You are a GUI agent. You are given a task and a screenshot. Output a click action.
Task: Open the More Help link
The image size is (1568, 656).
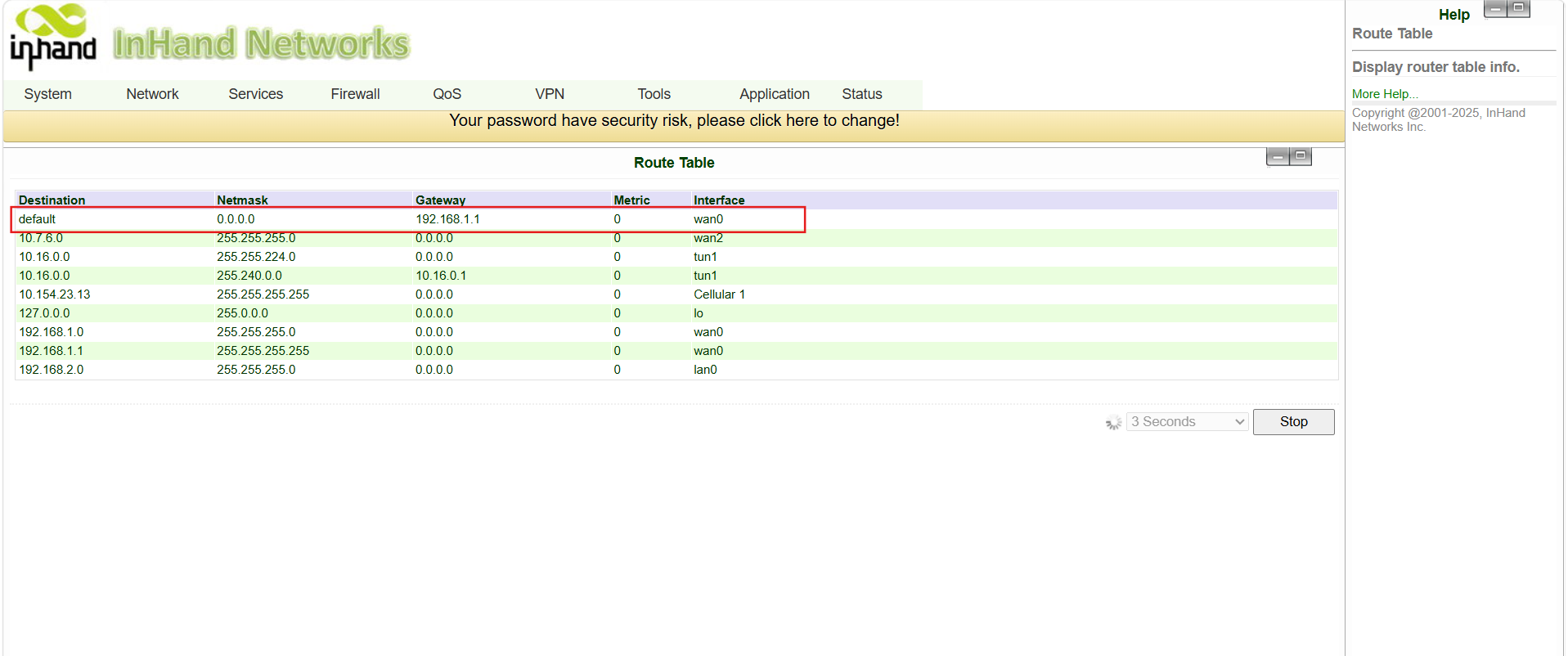pyautogui.click(x=1385, y=94)
